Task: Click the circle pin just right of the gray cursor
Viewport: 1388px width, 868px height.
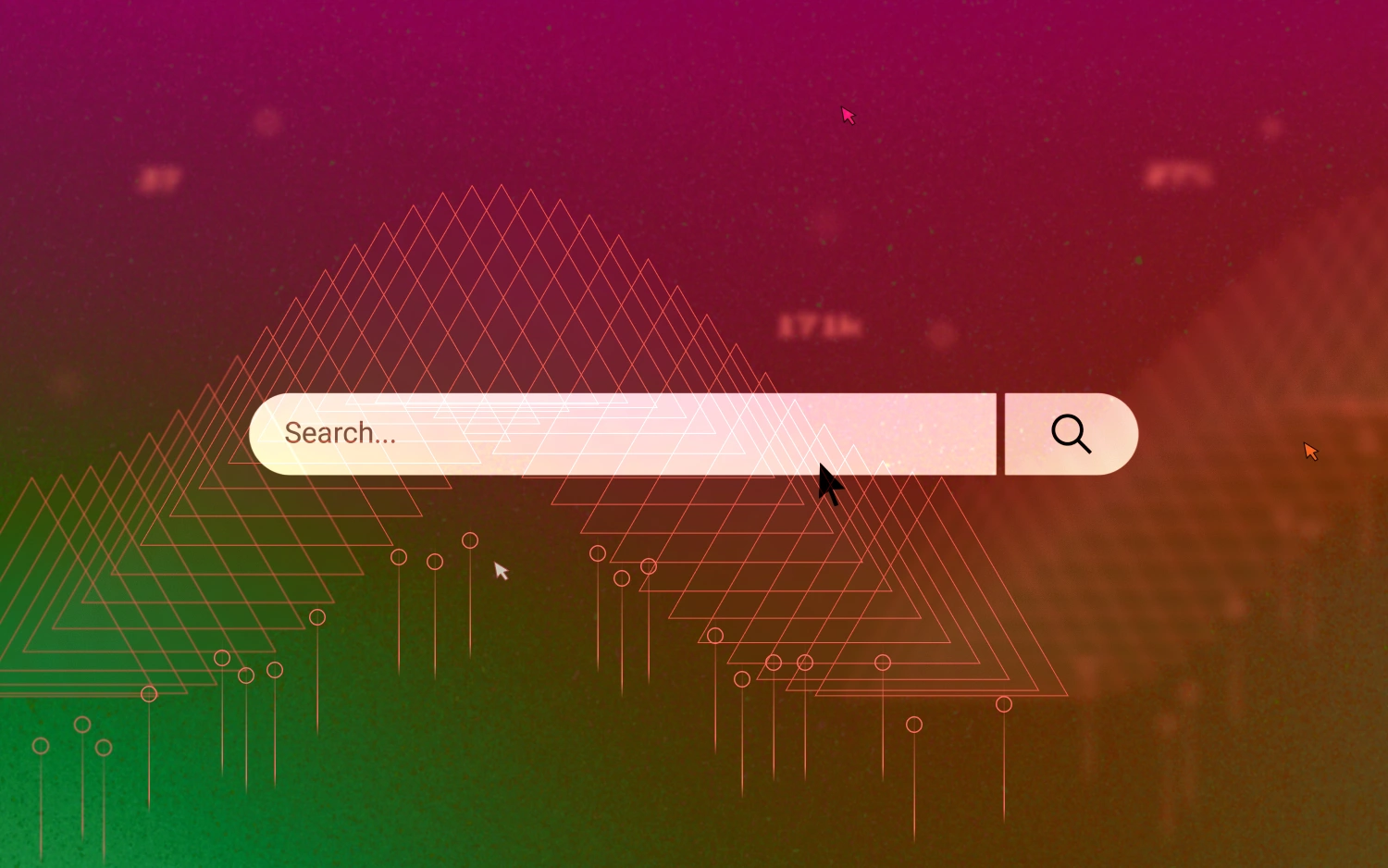Action: point(598,553)
